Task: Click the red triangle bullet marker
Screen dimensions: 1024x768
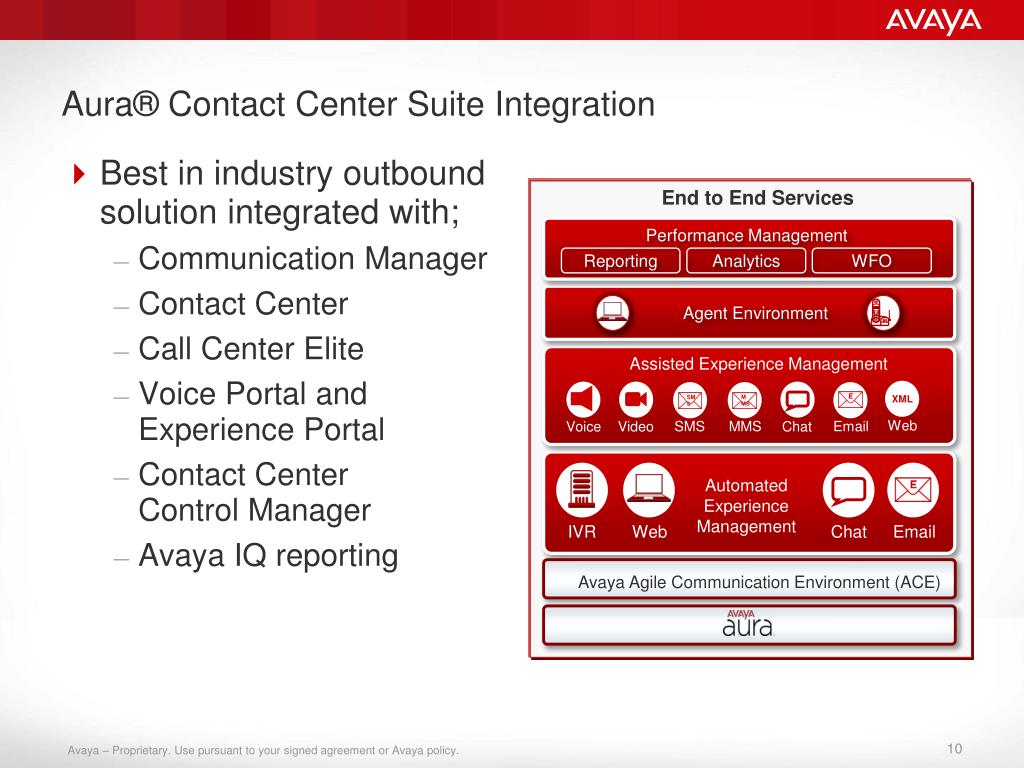Action: point(79,174)
